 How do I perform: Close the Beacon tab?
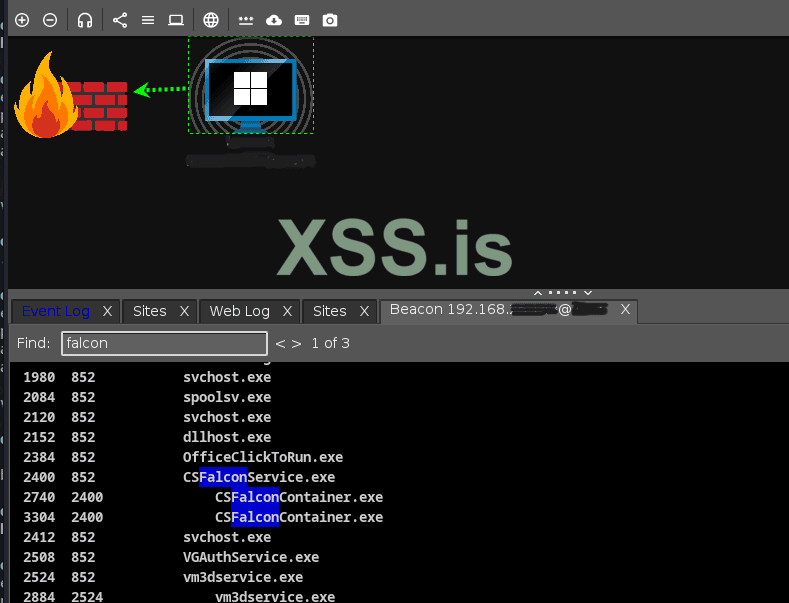tap(625, 309)
